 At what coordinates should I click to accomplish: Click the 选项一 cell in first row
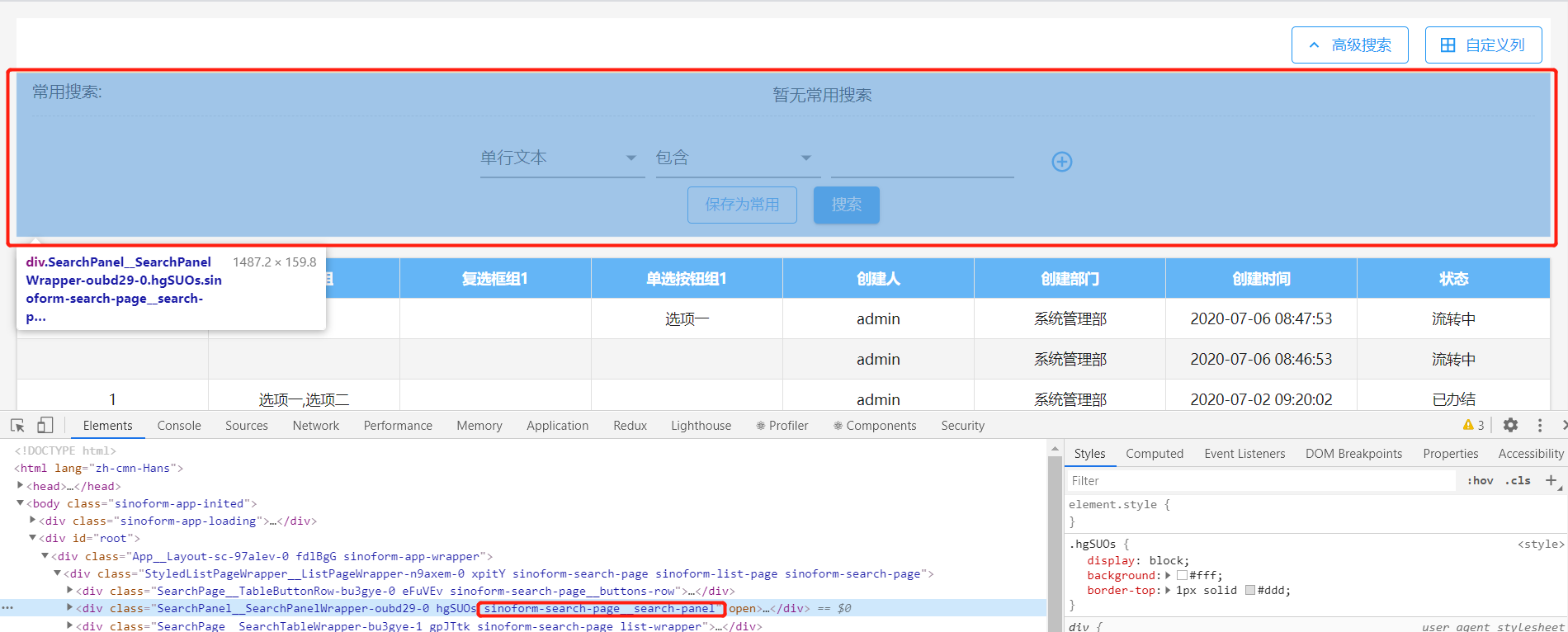coord(687,318)
